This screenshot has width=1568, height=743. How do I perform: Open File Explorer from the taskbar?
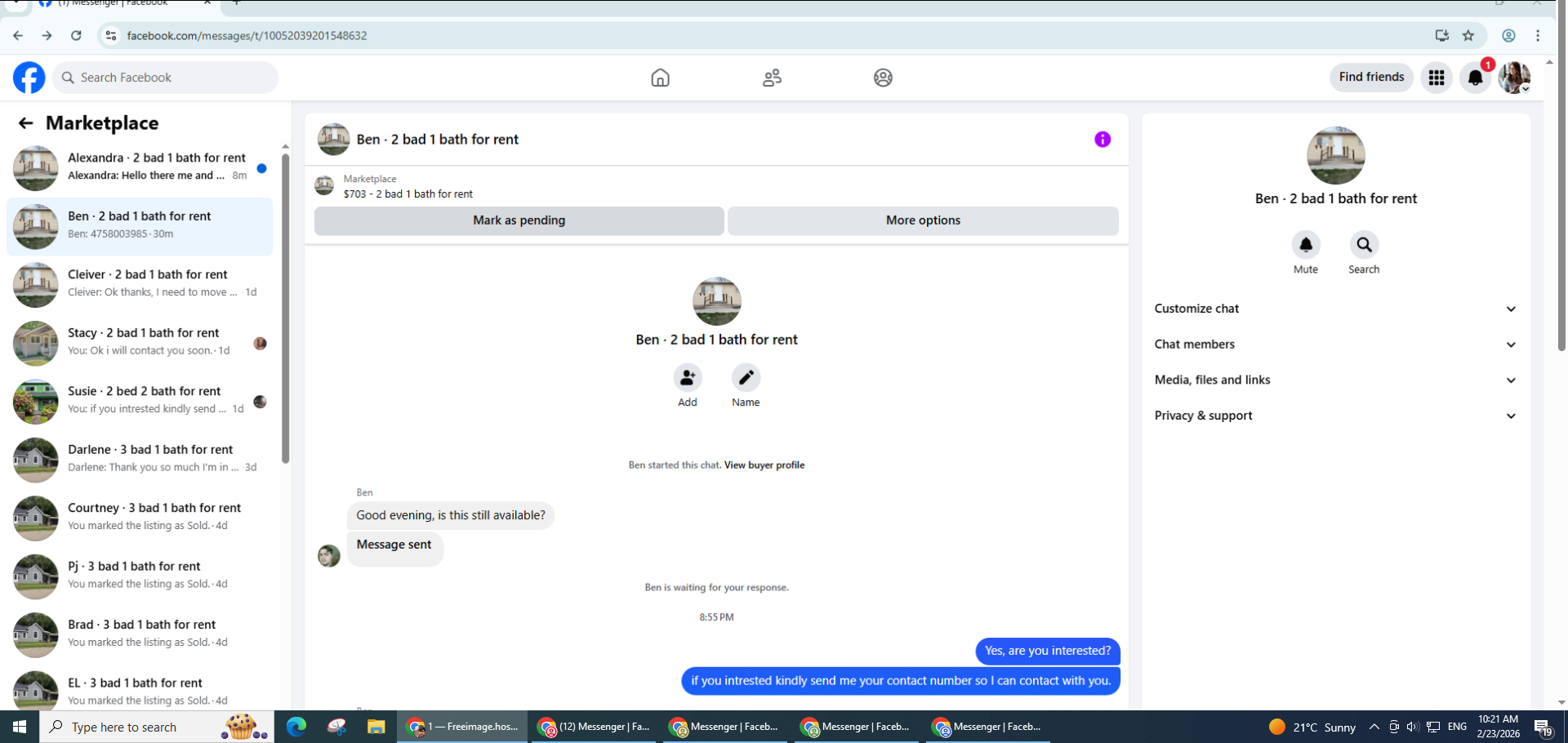coord(376,727)
